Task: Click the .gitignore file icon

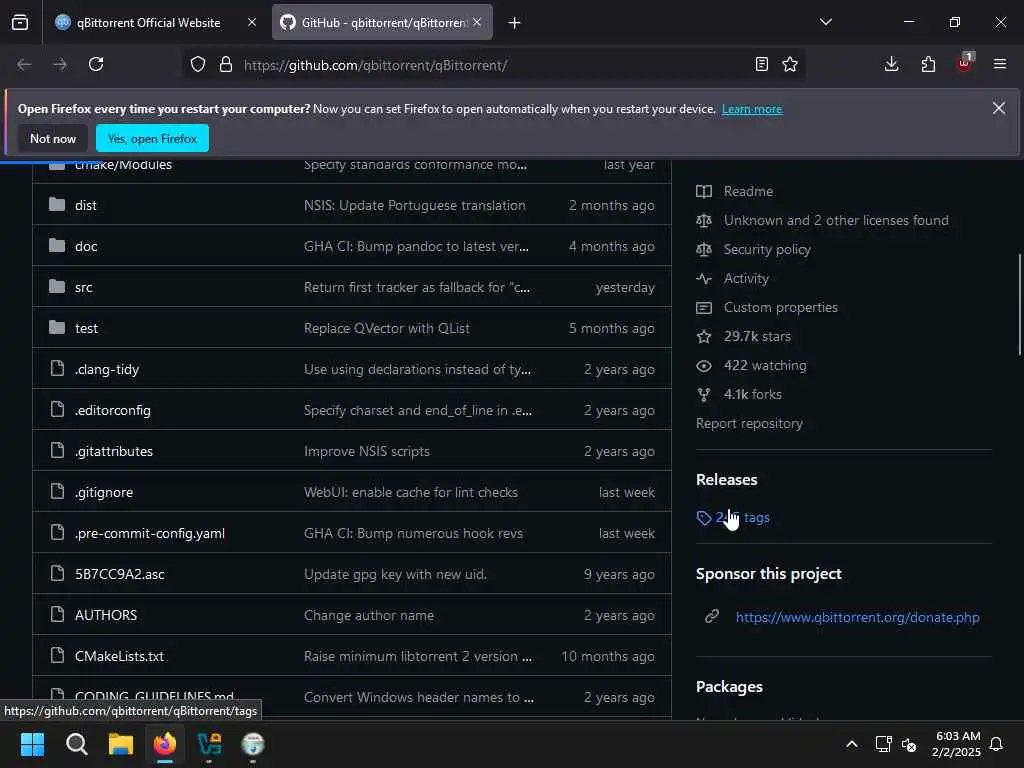Action: 57,491
